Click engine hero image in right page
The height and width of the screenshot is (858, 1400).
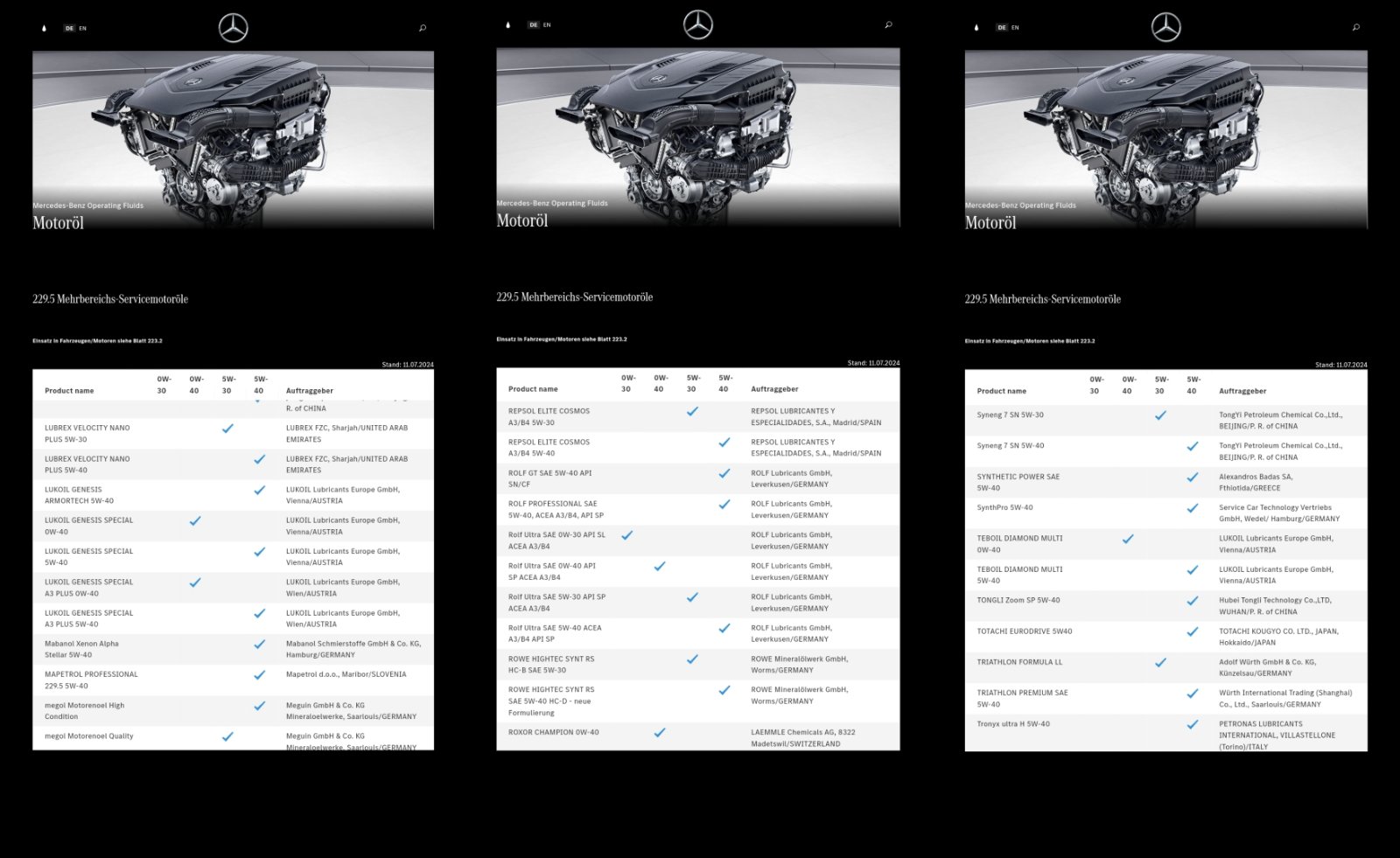[x=1166, y=140]
